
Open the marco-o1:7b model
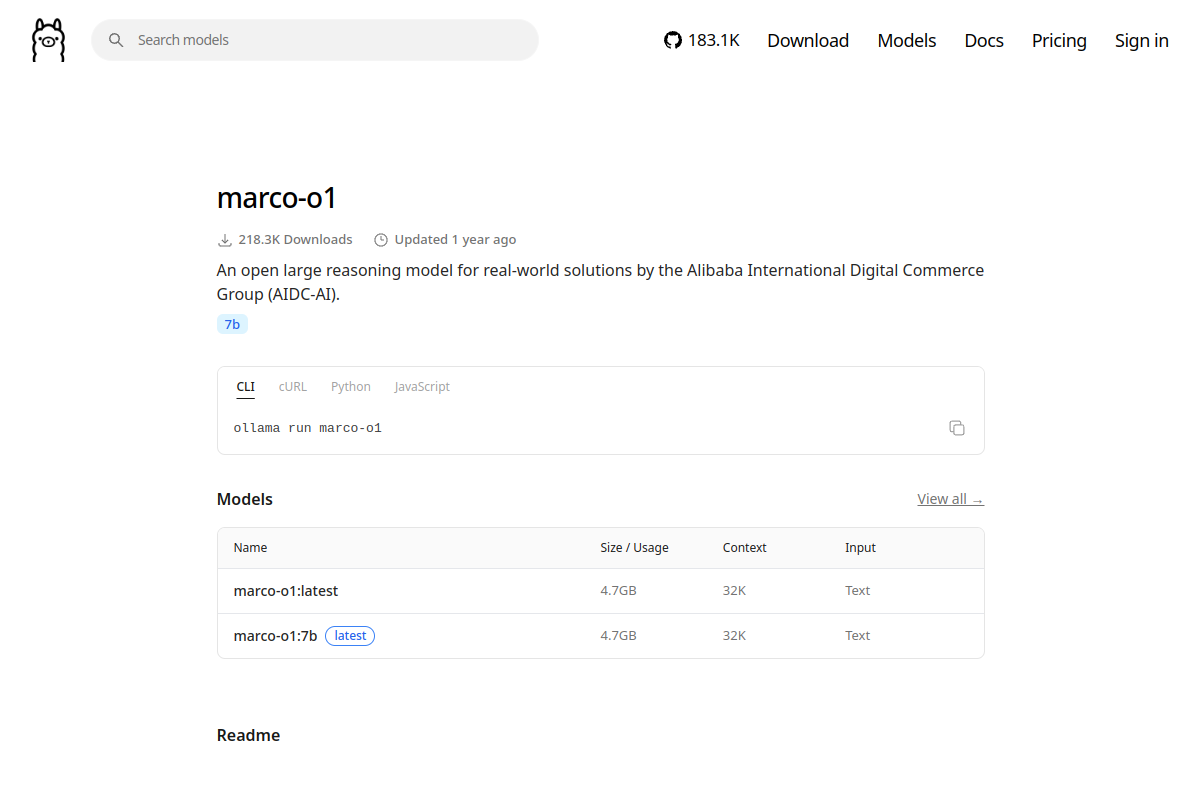[x=275, y=636]
